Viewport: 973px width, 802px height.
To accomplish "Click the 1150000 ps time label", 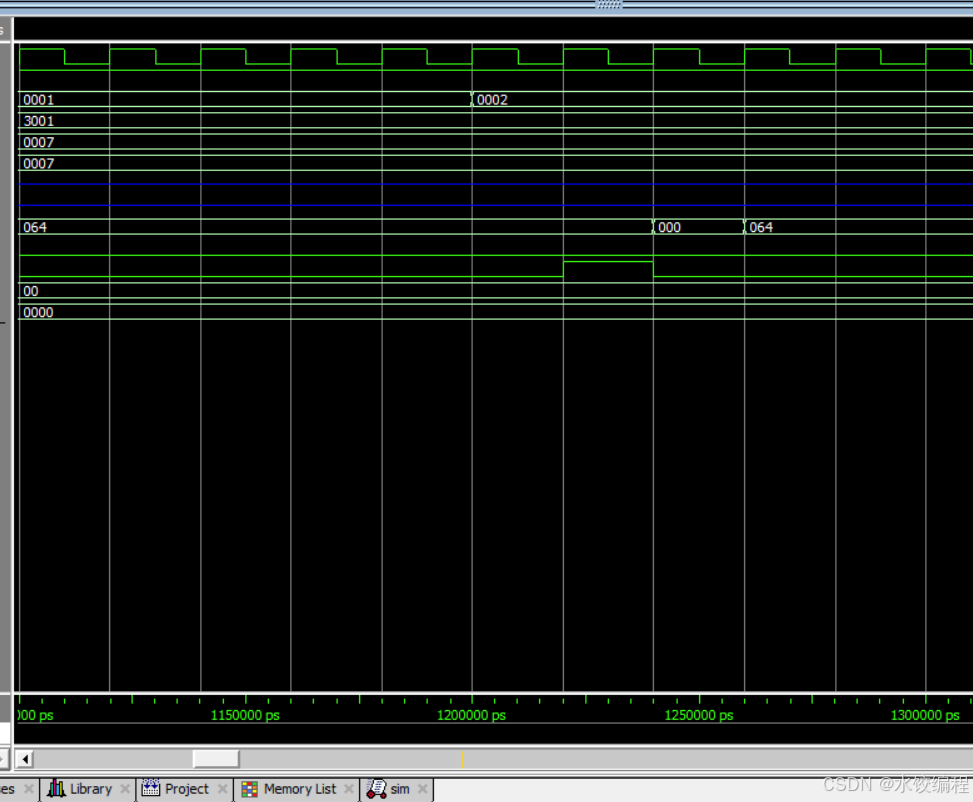I will point(245,715).
